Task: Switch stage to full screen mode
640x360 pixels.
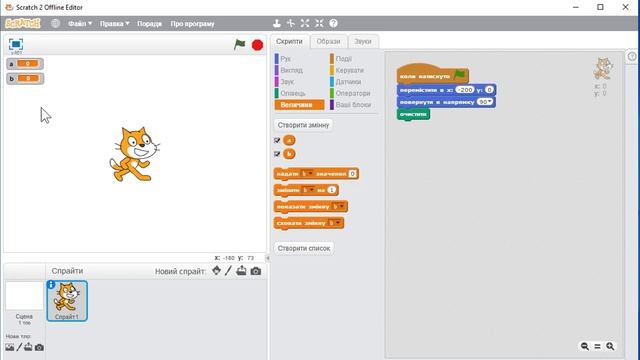Action: pyautogui.click(x=16, y=44)
